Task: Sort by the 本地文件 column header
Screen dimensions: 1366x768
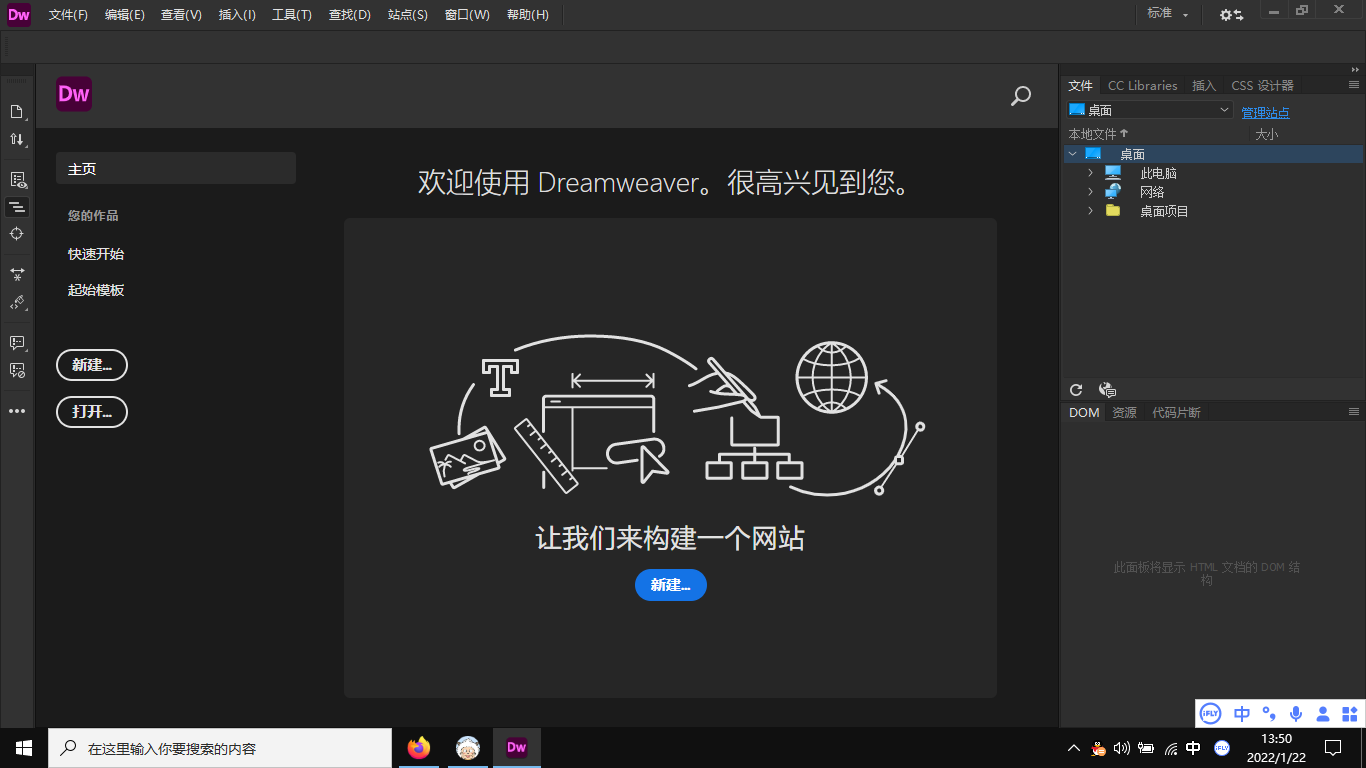Action: pos(1098,134)
